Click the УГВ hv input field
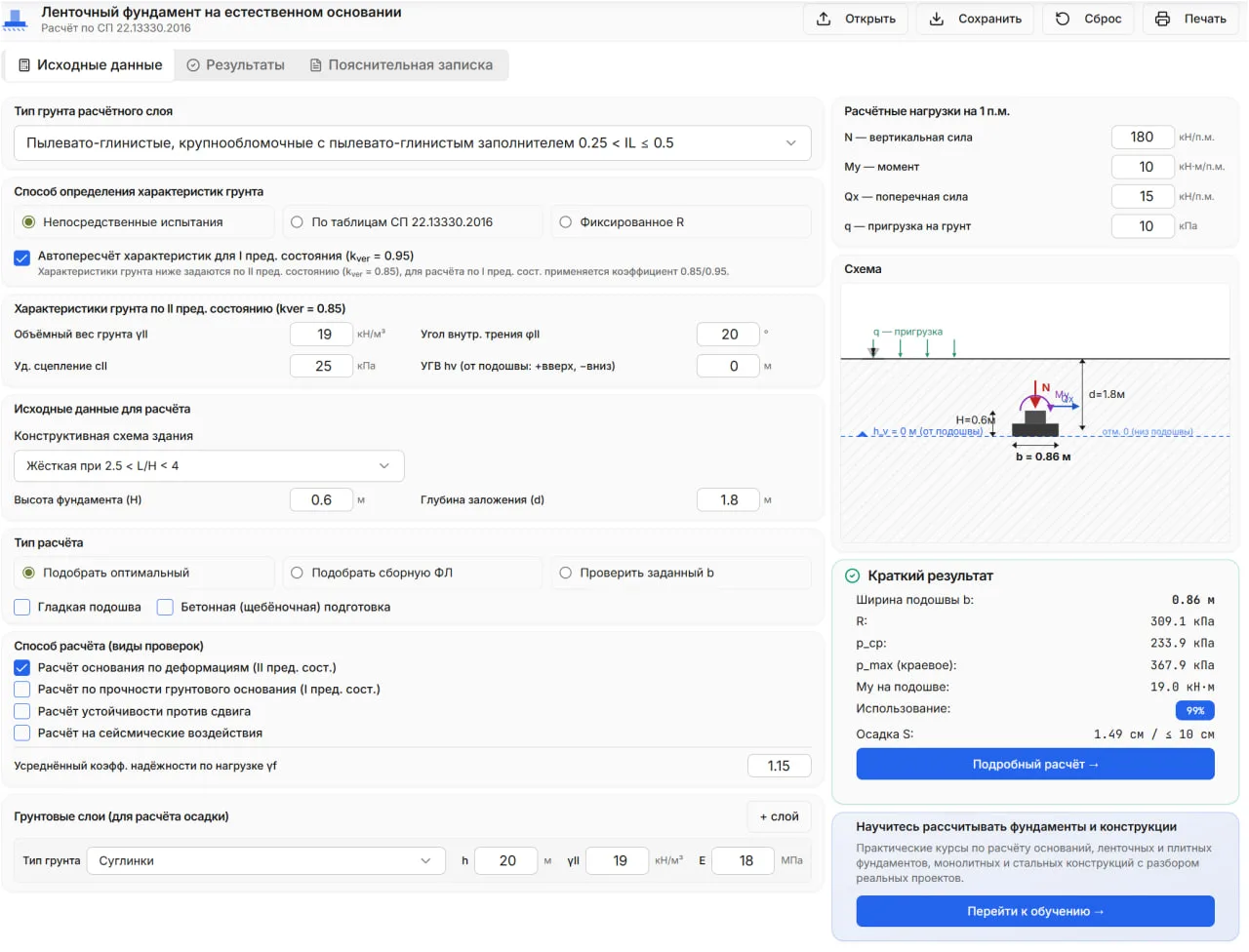 pos(728,367)
